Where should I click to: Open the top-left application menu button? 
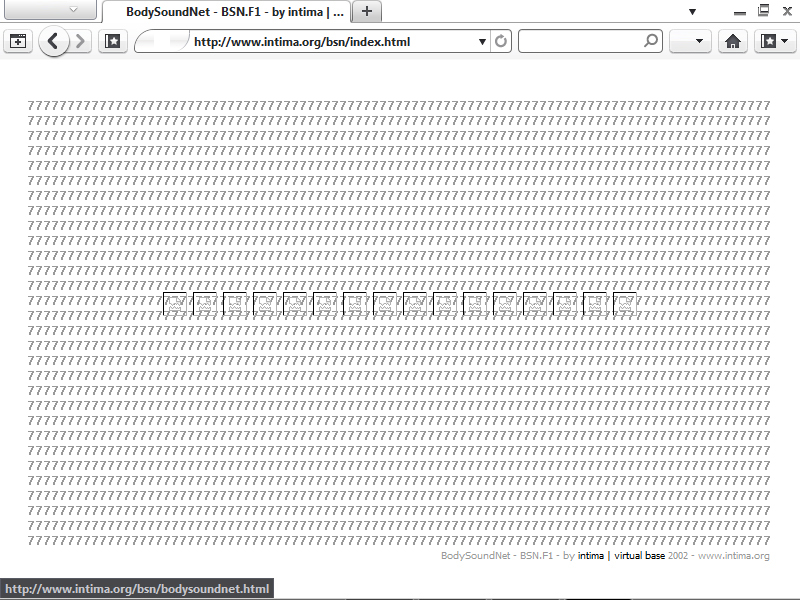click(72, 10)
